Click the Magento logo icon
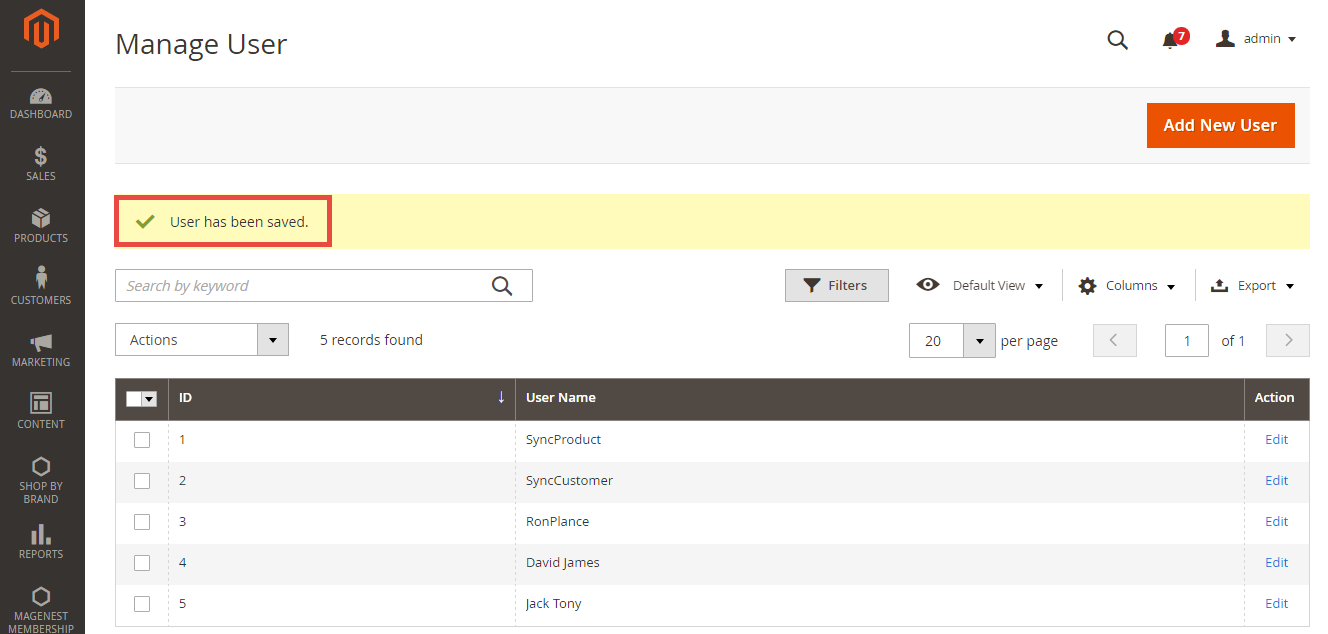 pyautogui.click(x=41, y=30)
